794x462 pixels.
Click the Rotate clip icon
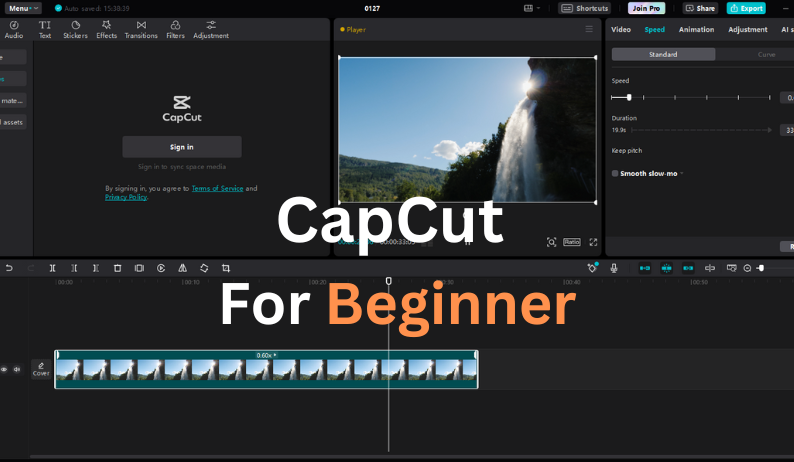[204, 268]
